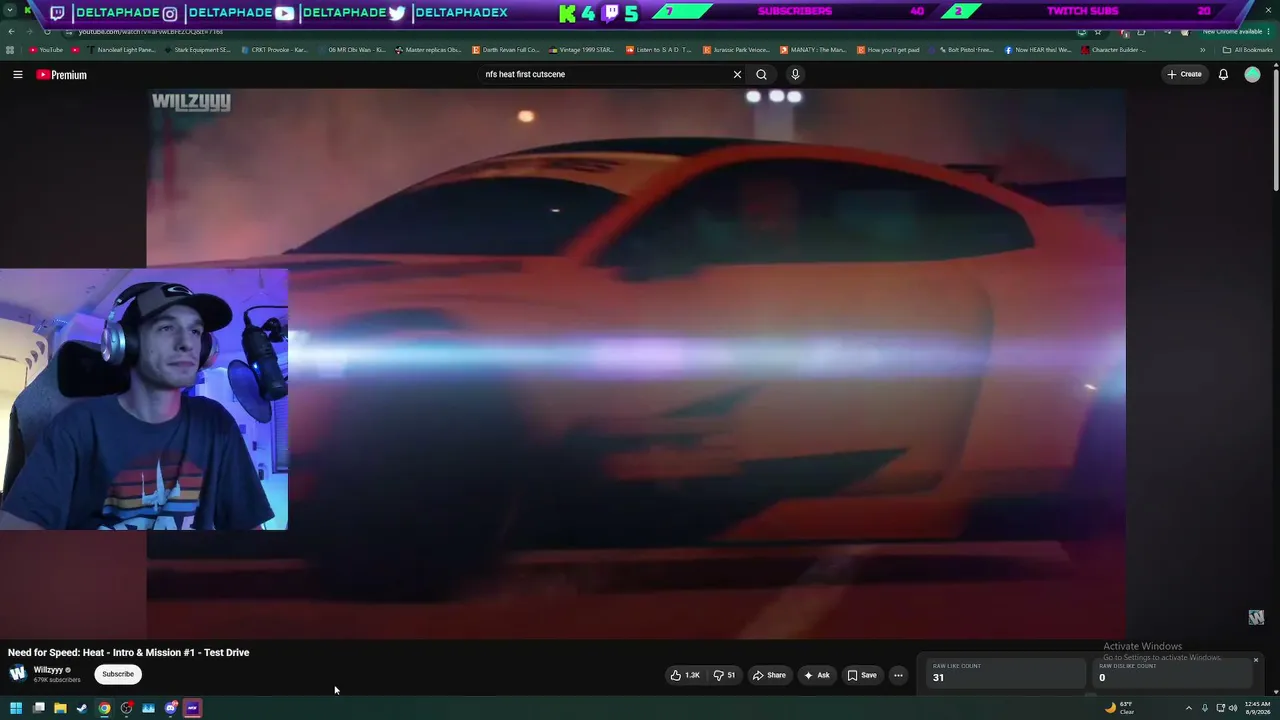Open the Windows Start menu

(16, 708)
